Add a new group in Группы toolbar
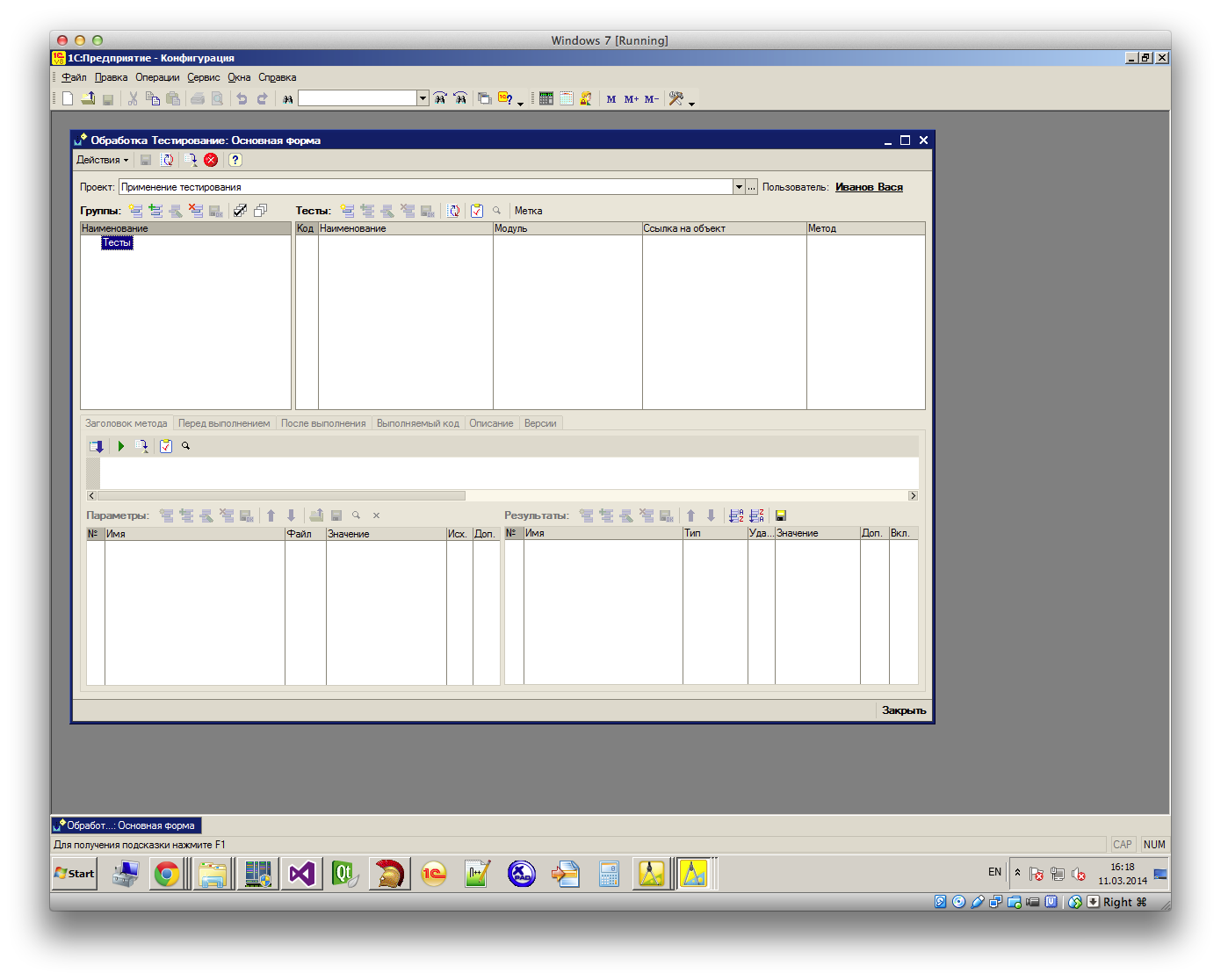The width and height of the screenshot is (1221, 980). click(x=135, y=211)
